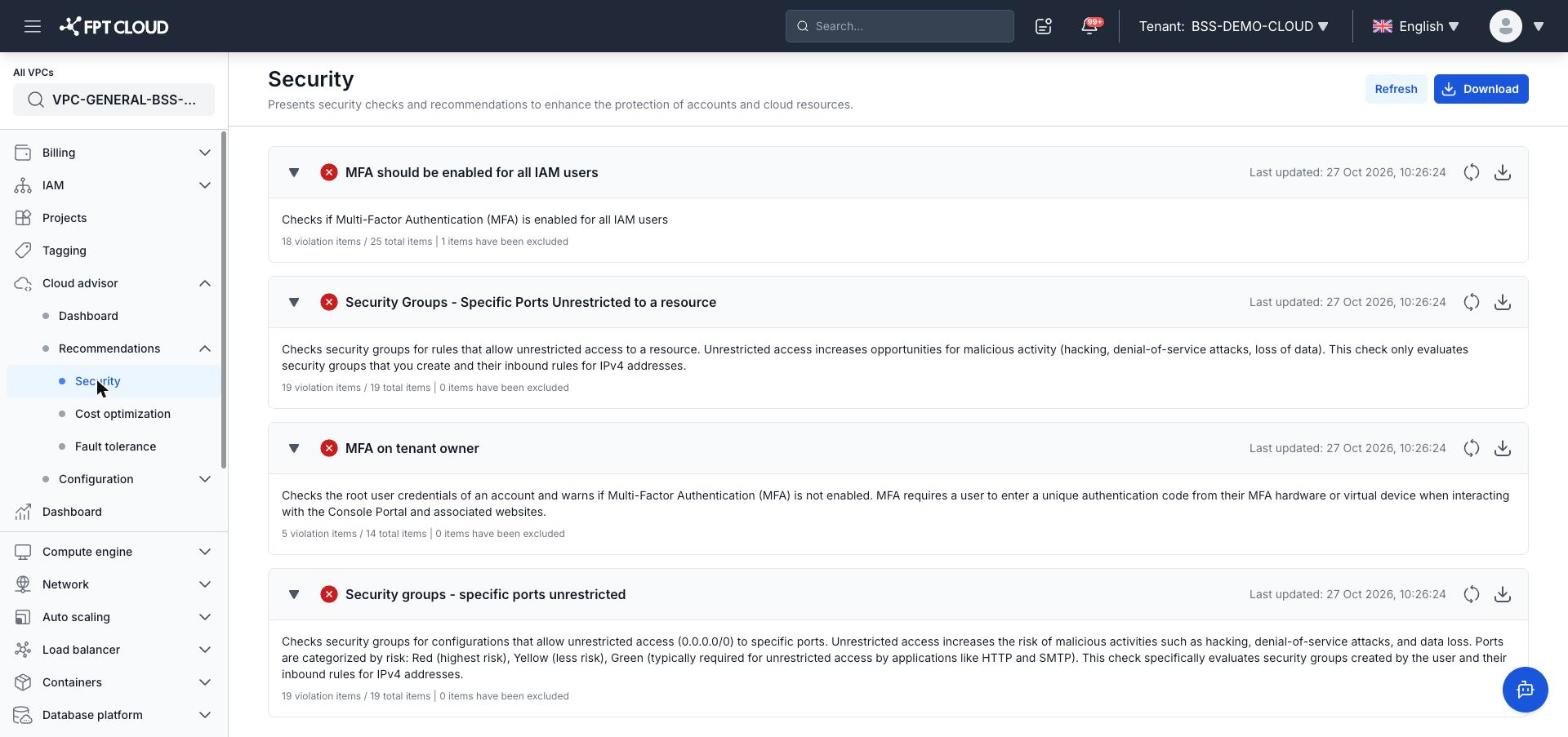Collapse the MFA for all IAM users panel

pos(294,173)
